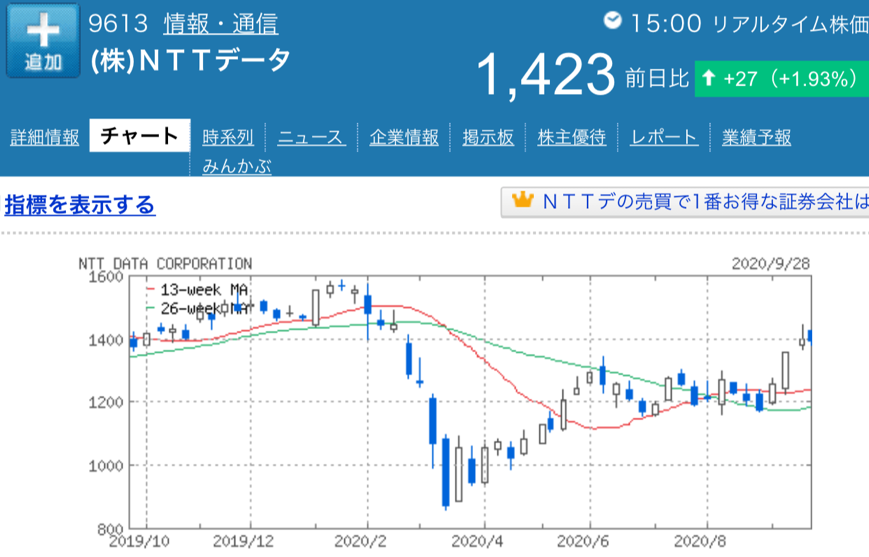Open the ニュース tab
The image size is (869, 557).
(311, 137)
